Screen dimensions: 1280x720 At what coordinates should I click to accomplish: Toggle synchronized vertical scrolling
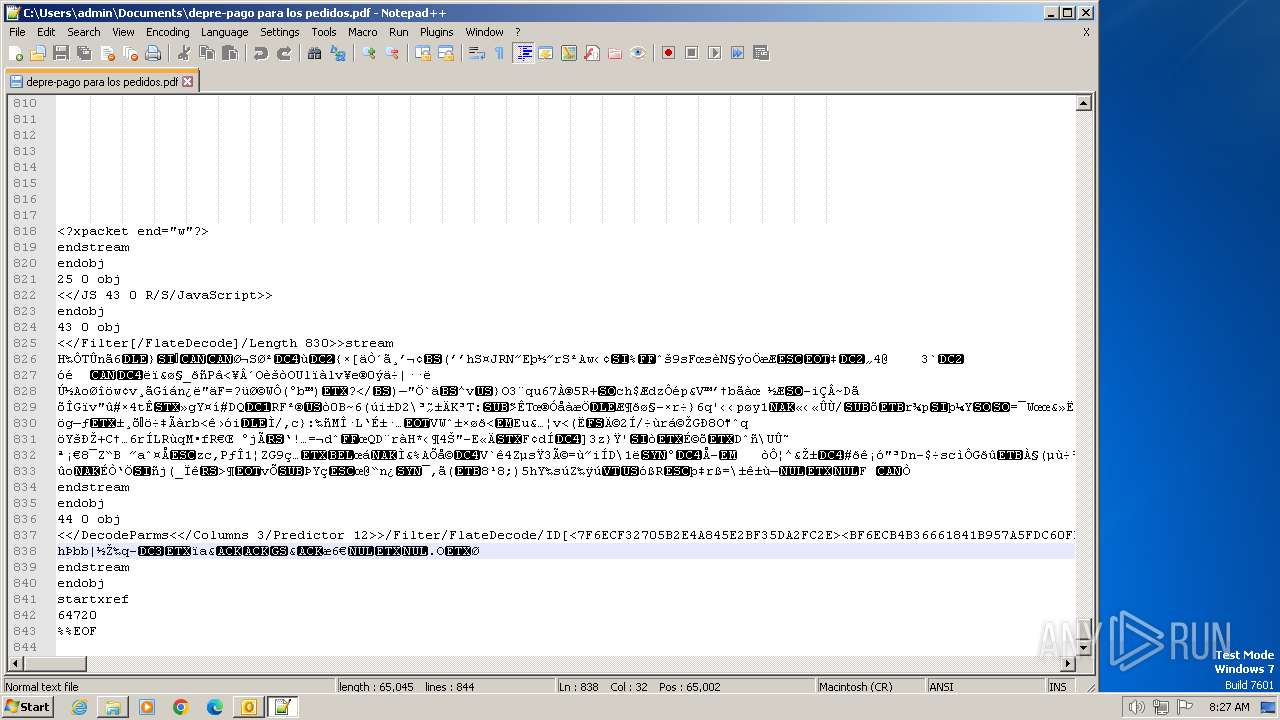coord(423,53)
